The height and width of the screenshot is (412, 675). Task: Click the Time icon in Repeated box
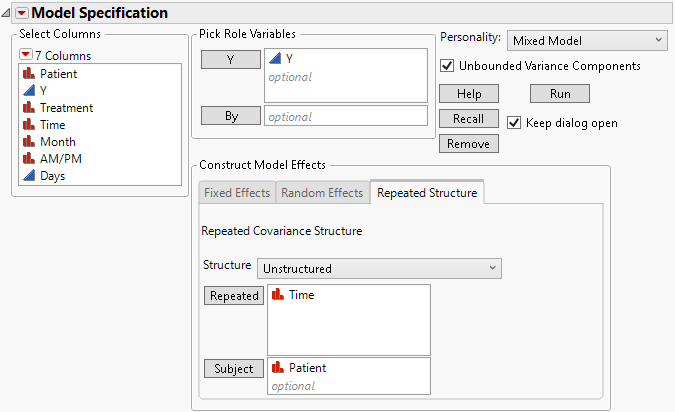click(278, 296)
